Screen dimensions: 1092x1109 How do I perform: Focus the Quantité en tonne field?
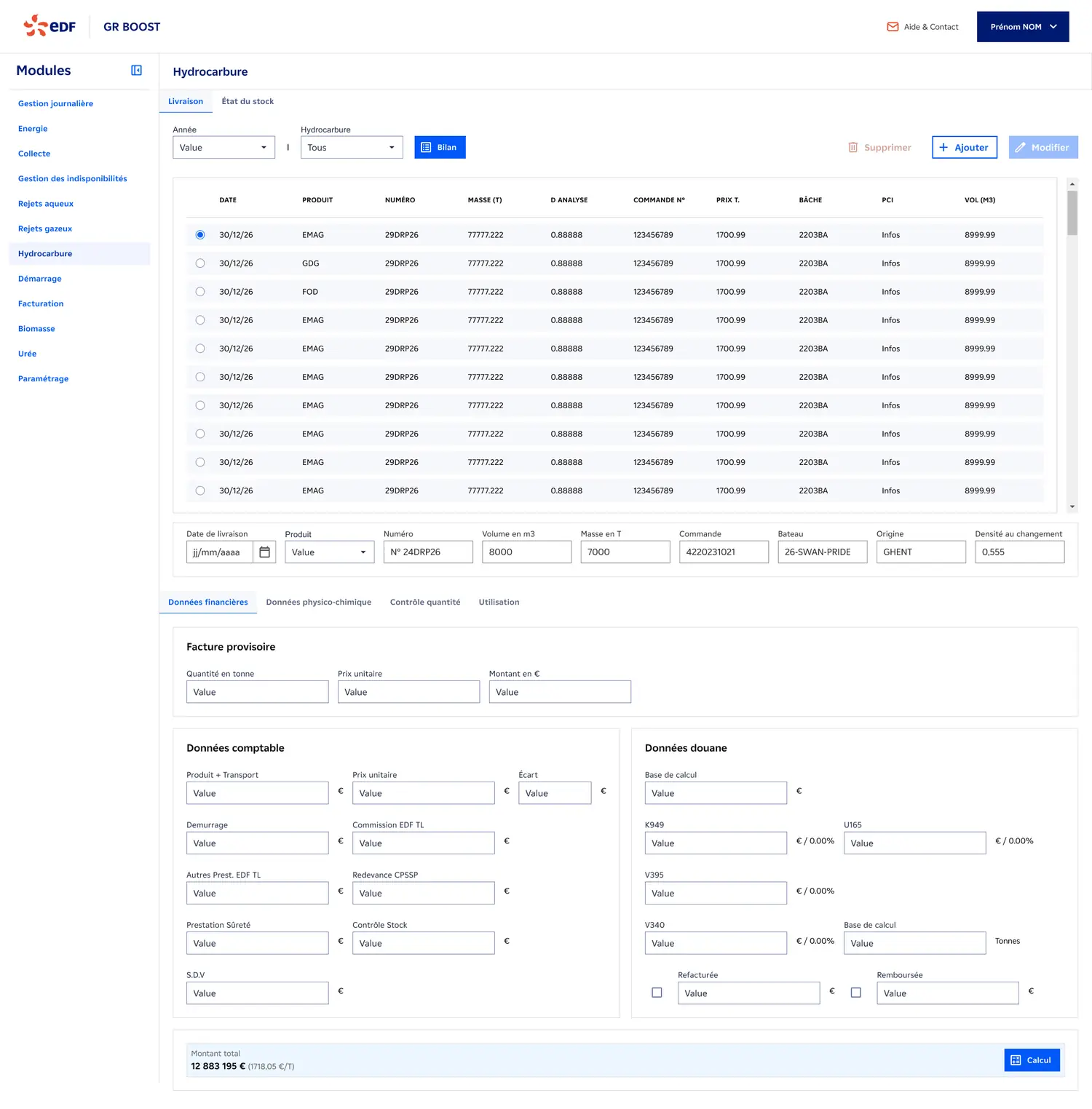258,692
